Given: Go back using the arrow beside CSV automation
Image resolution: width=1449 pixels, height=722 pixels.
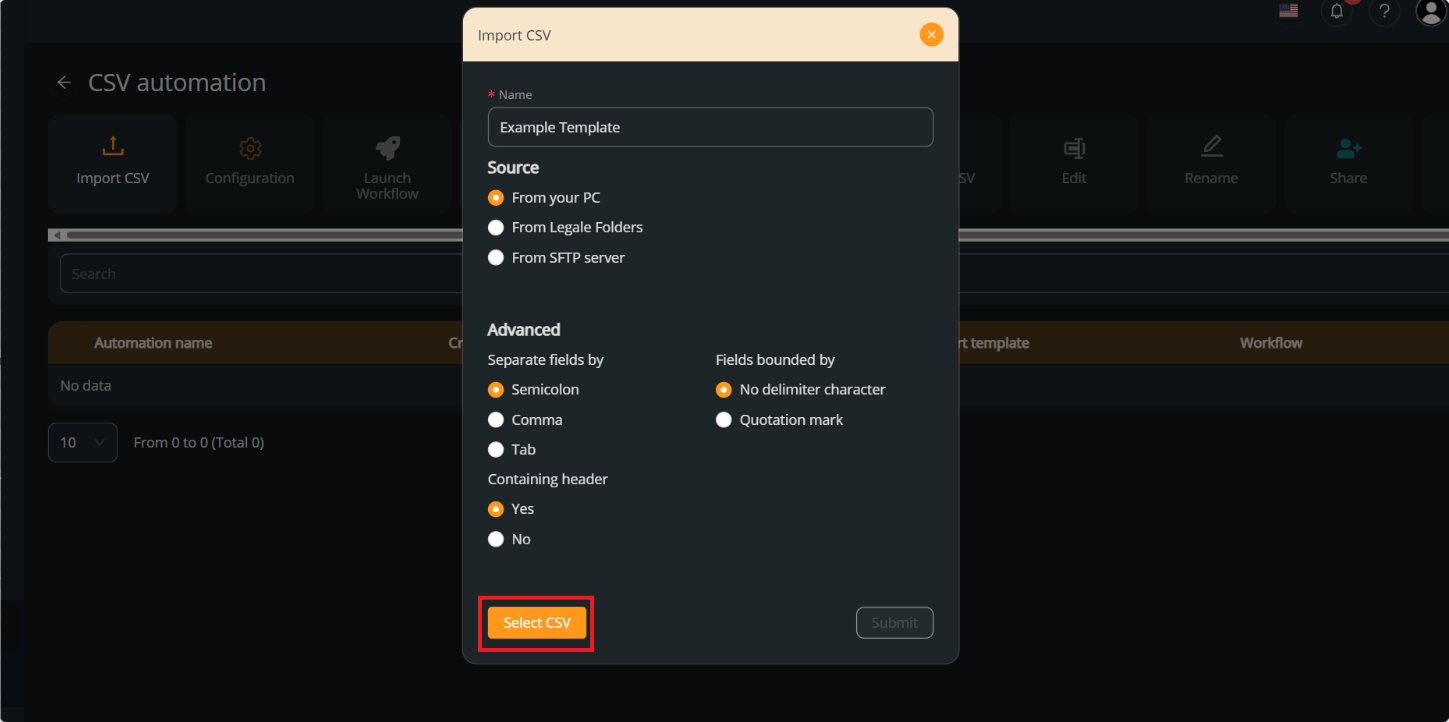Looking at the screenshot, I should coord(63,82).
